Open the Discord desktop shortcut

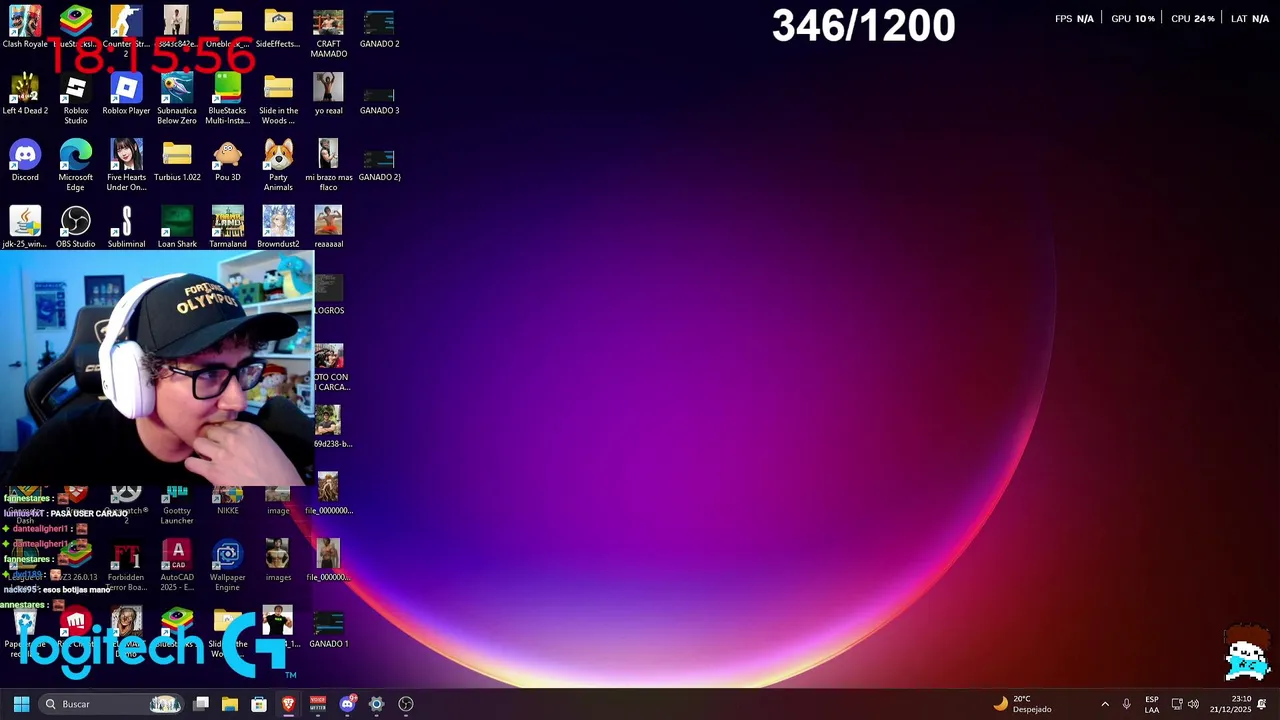tap(25, 161)
